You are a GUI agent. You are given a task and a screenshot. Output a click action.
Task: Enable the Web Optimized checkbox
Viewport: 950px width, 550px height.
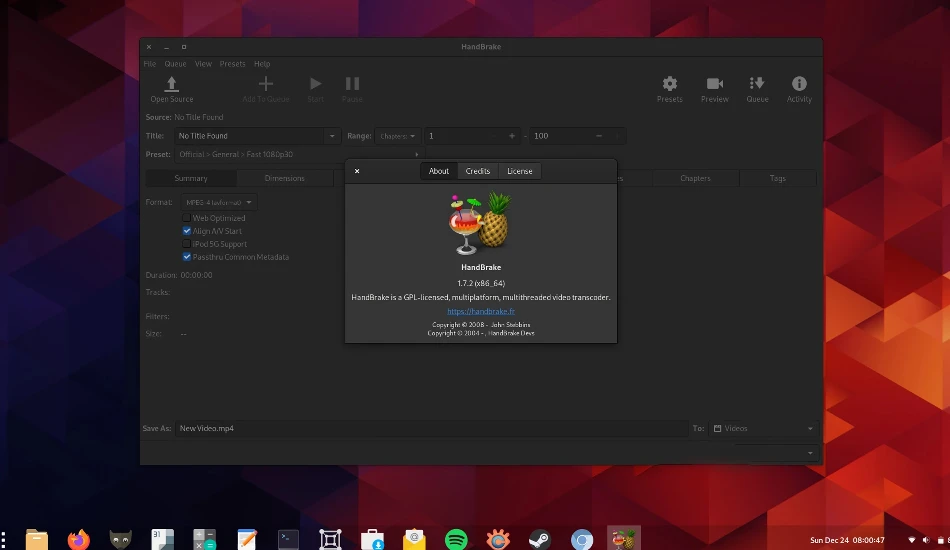coord(187,218)
